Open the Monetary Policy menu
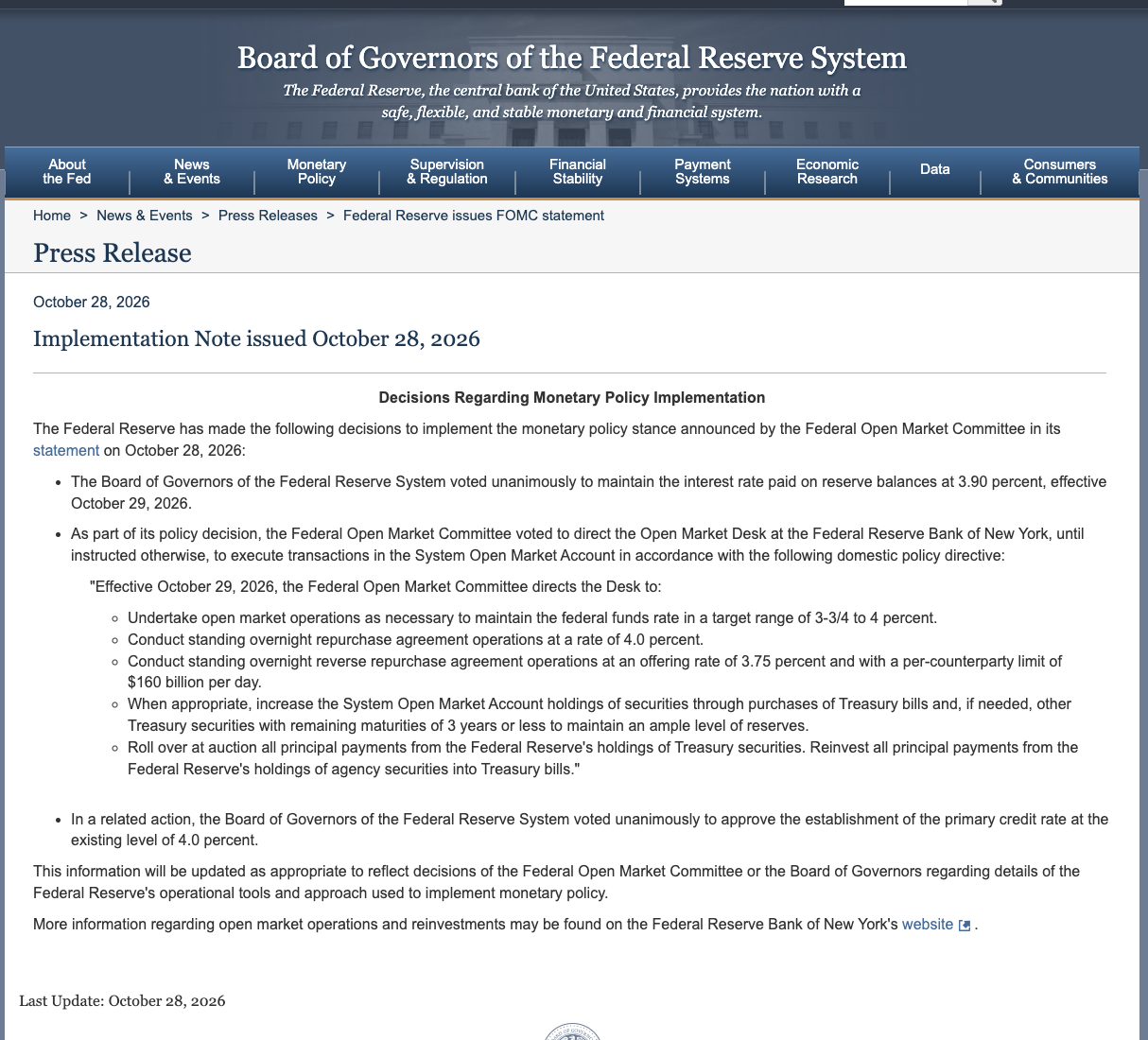 [317, 171]
